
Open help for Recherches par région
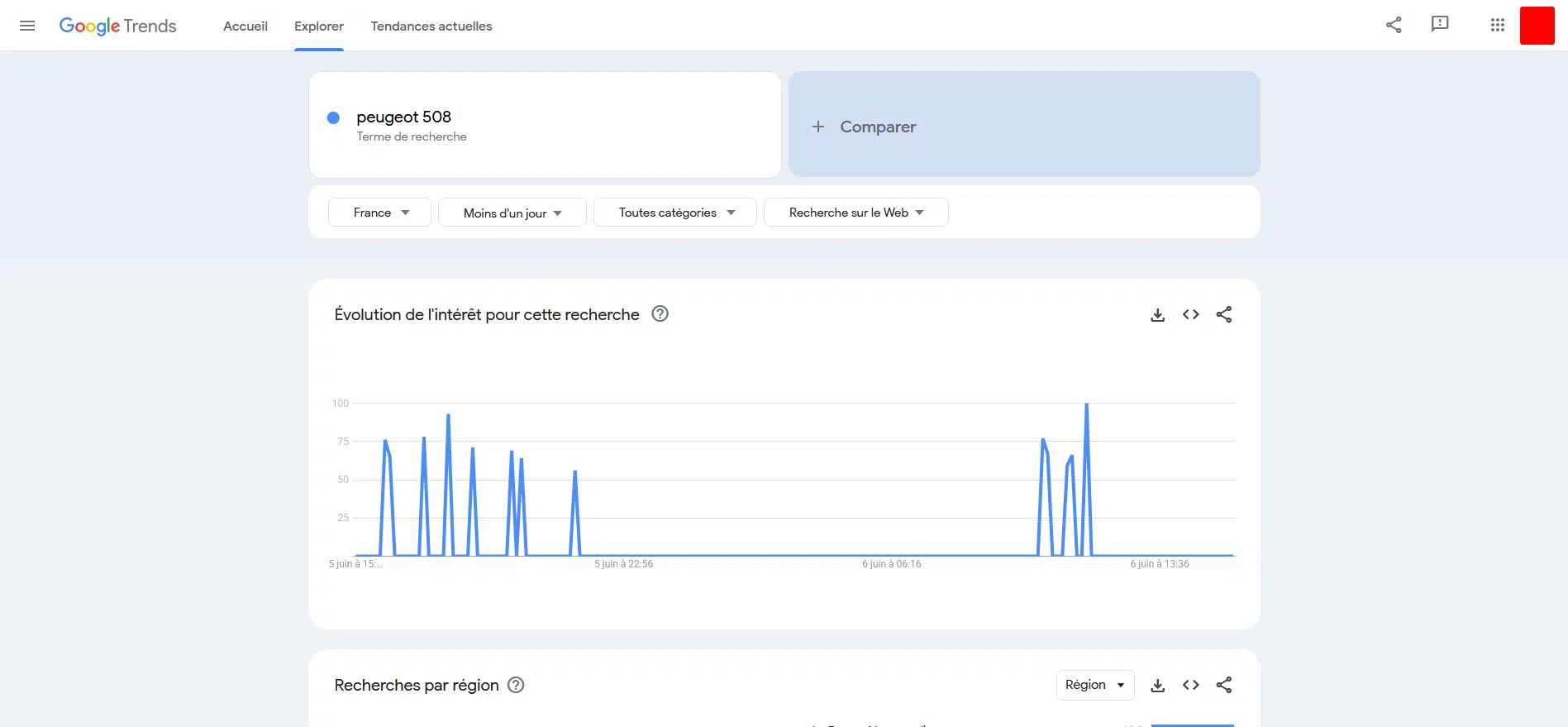point(516,685)
